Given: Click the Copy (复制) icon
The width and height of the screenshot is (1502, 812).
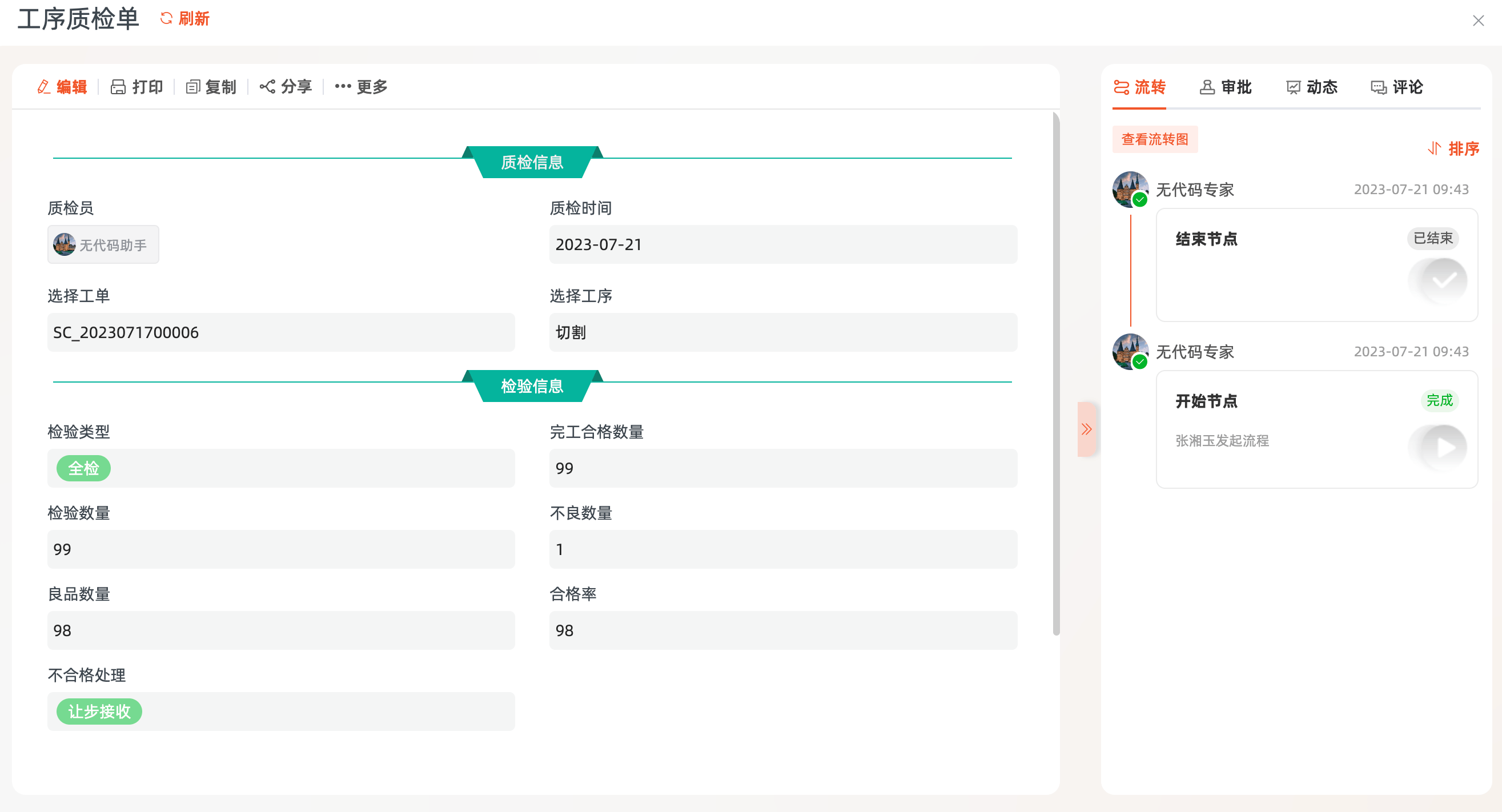Looking at the screenshot, I should (192, 87).
